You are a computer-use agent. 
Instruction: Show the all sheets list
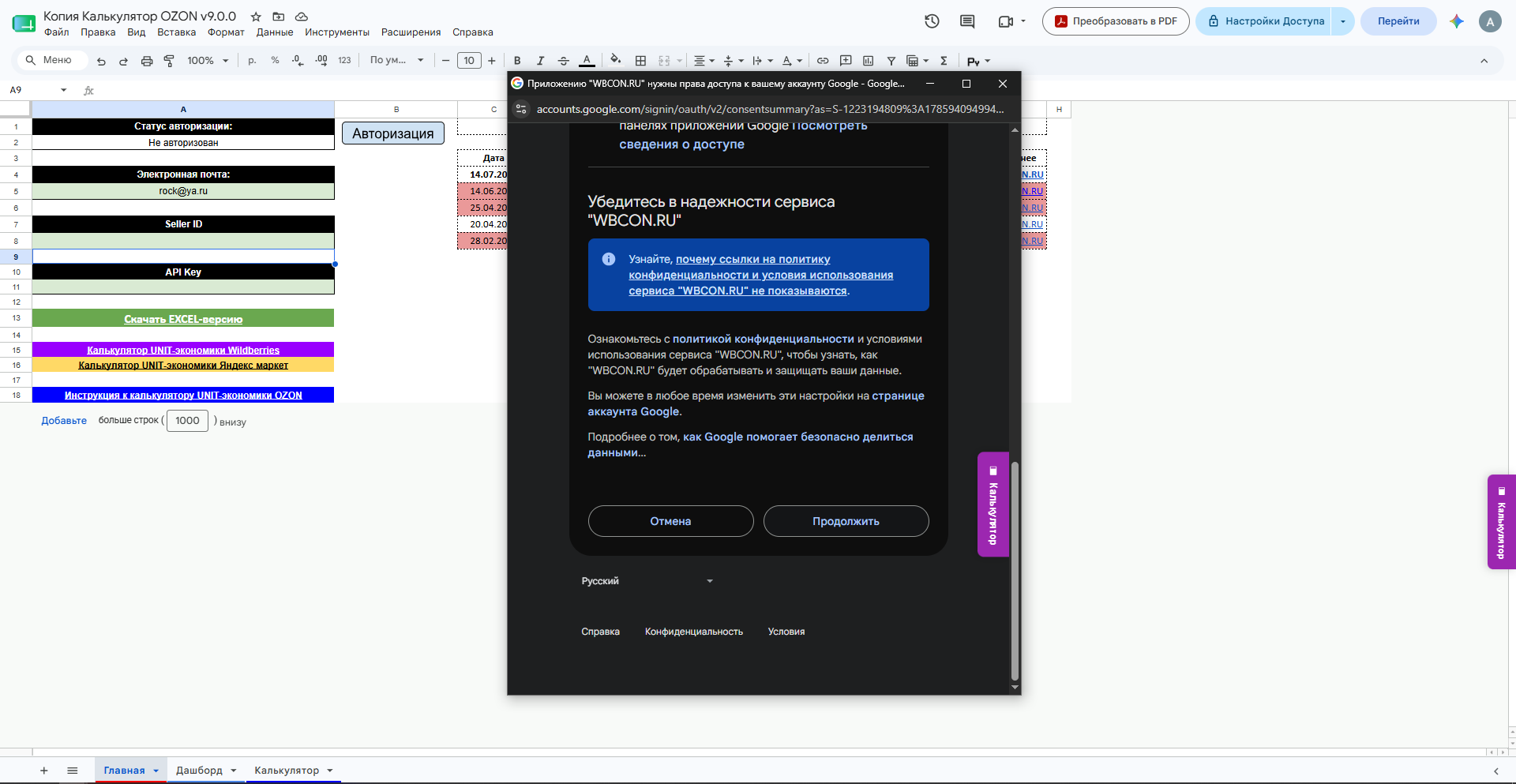click(73, 771)
